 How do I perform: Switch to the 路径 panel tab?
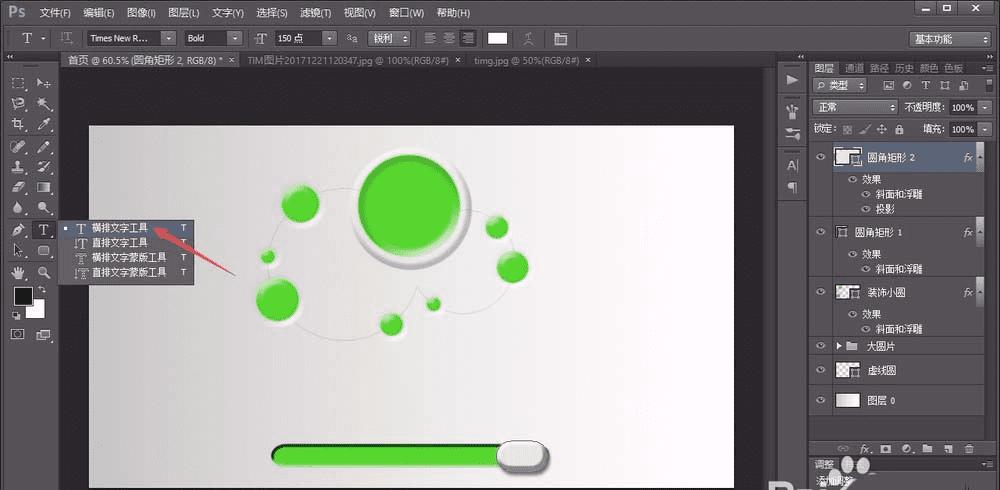tap(879, 68)
